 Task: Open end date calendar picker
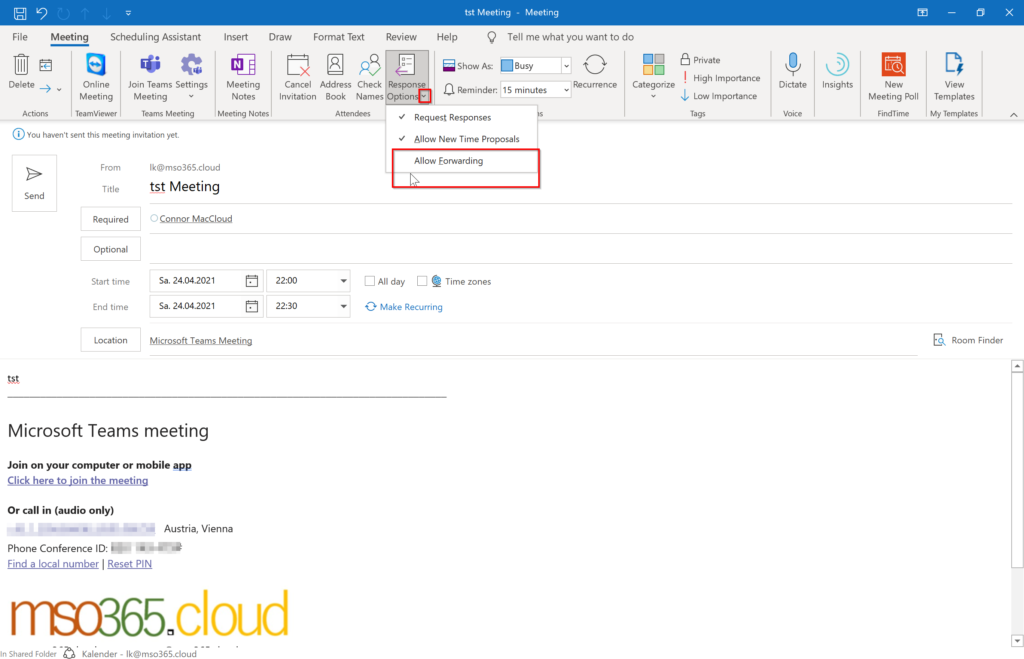251,306
